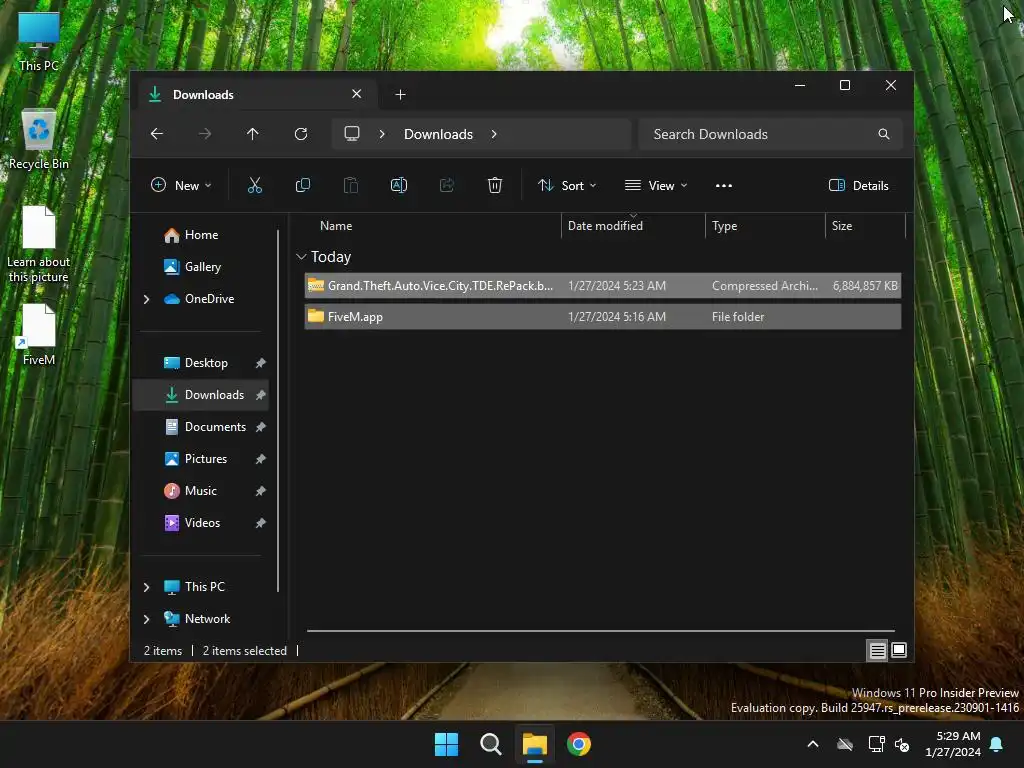
Task: Open This PC desktop icon
Action: coord(39,42)
